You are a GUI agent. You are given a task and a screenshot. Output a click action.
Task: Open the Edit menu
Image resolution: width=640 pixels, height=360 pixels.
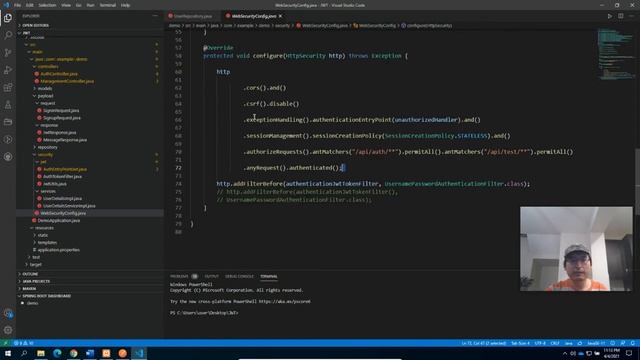29,5
